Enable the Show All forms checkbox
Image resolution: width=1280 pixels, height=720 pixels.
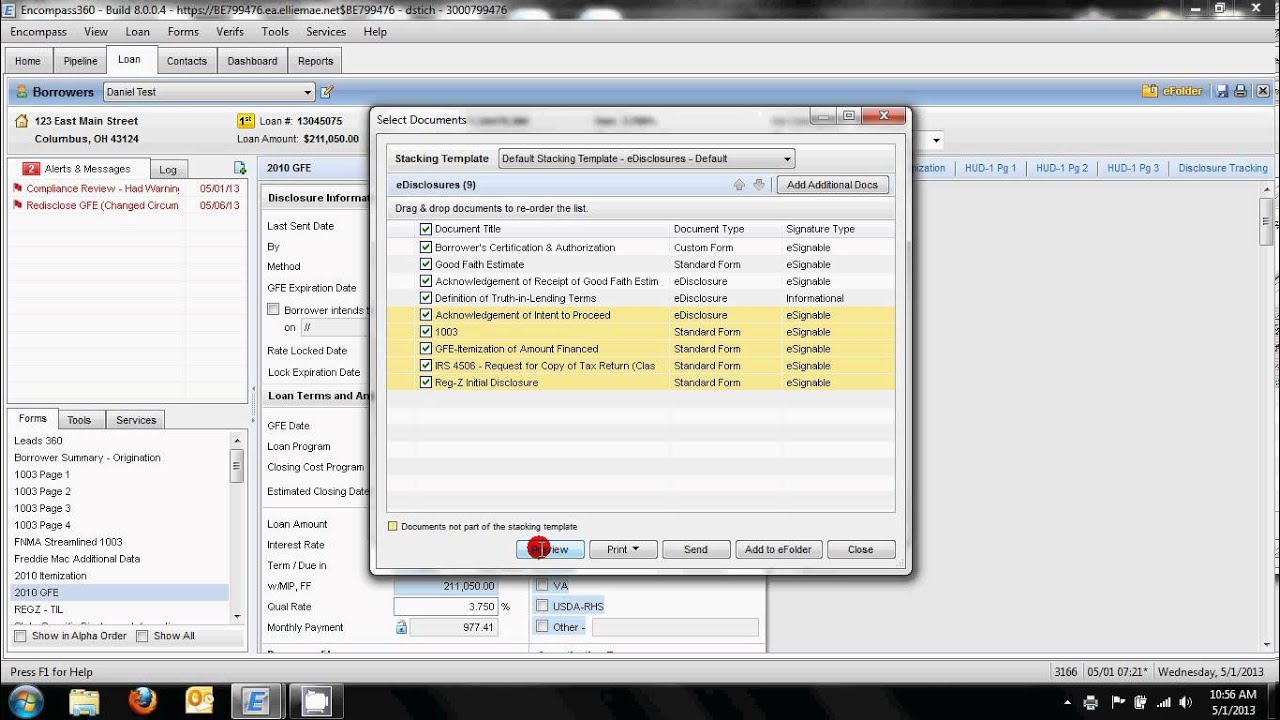[x=142, y=636]
